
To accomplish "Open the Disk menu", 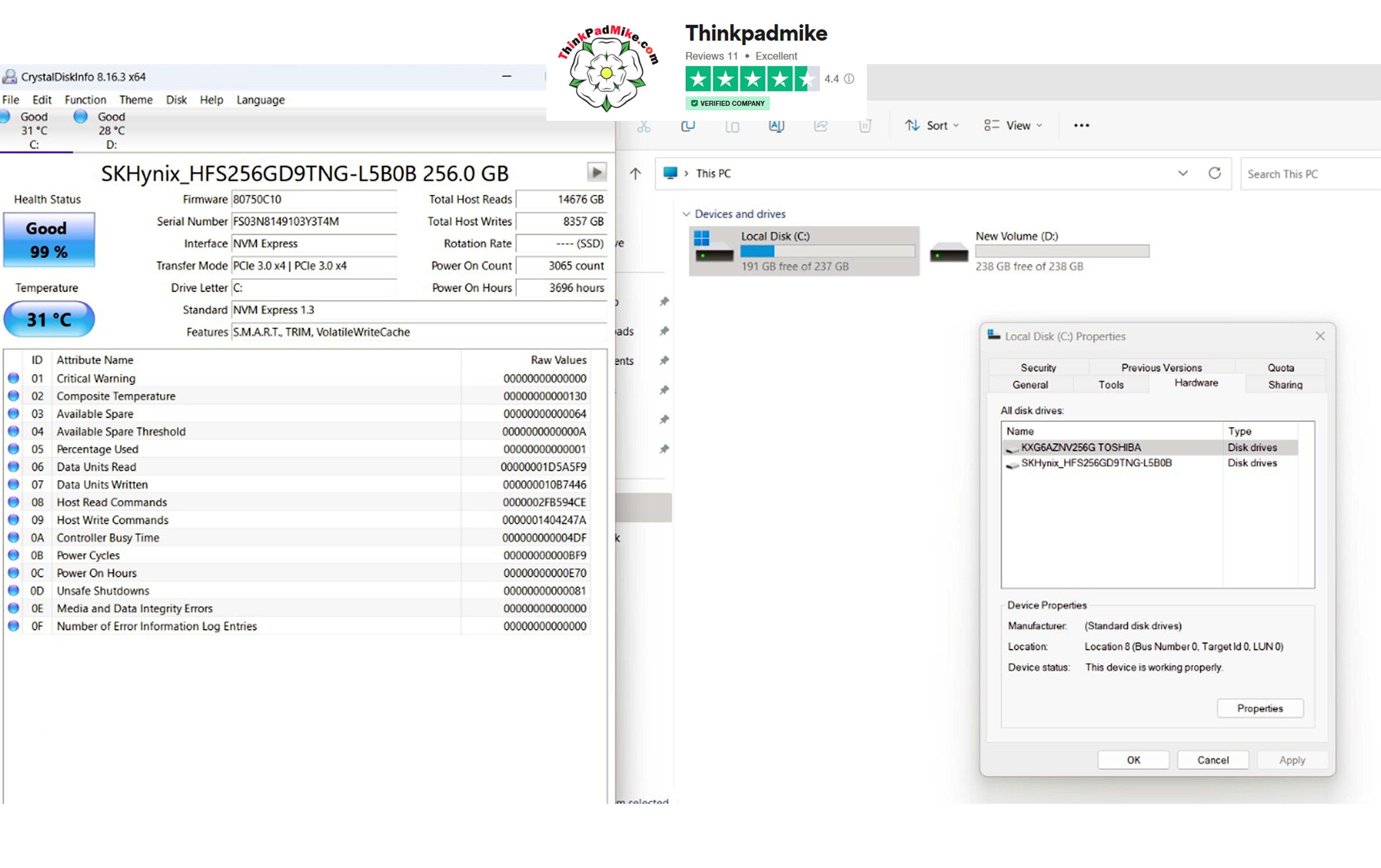I will coord(176,100).
